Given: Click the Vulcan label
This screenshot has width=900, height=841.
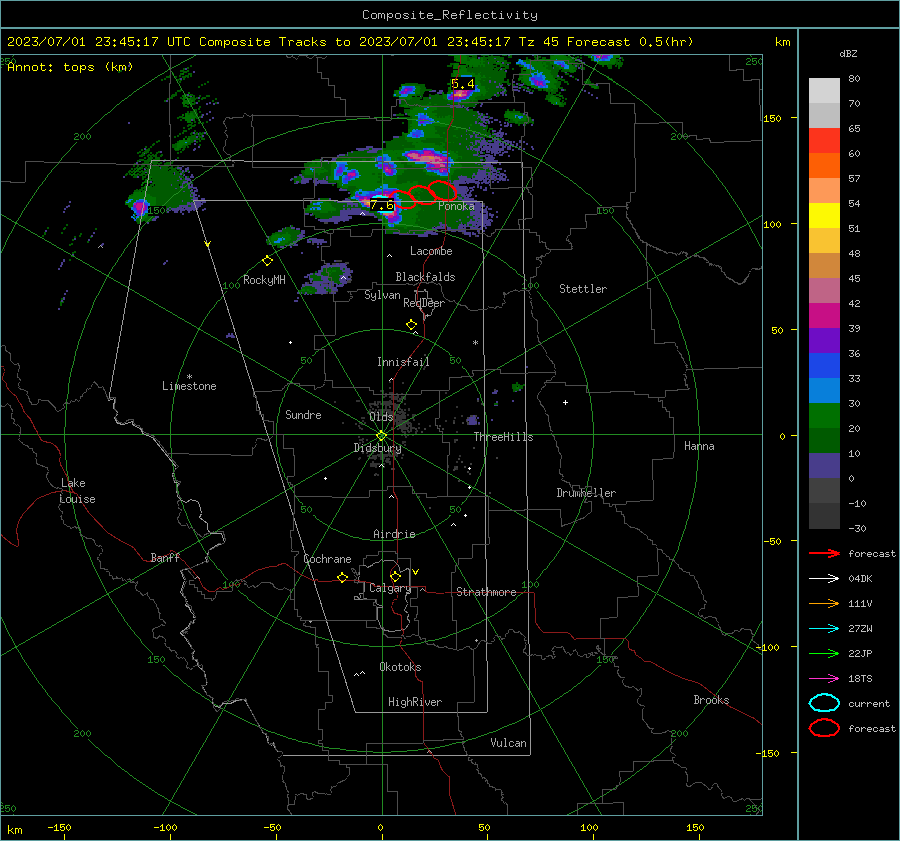Looking at the screenshot, I should pyautogui.click(x=508, y=743).
